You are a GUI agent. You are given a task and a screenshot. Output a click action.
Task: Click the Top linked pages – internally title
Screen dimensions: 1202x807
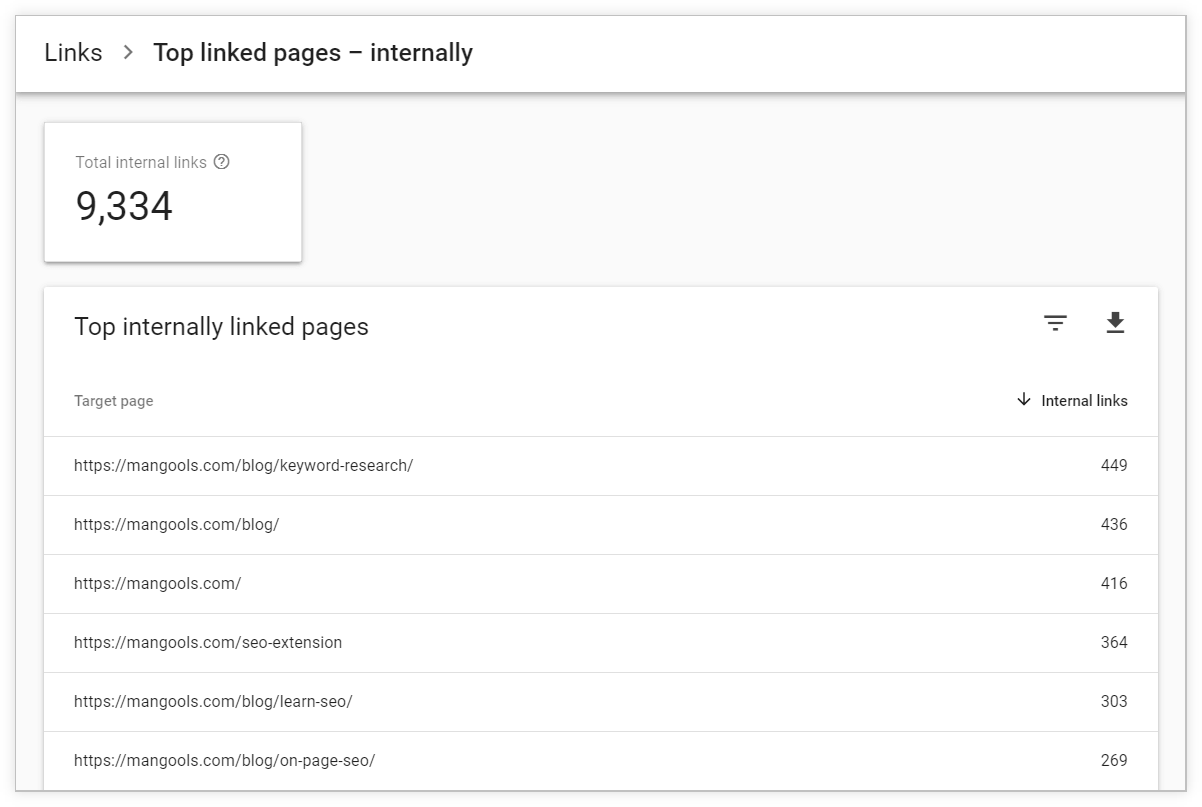(313, 53)
